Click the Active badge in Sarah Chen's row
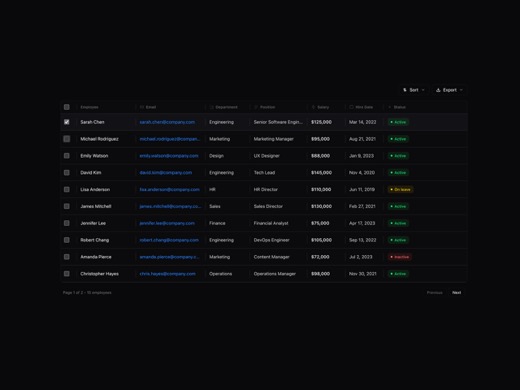 coord(398,122)
